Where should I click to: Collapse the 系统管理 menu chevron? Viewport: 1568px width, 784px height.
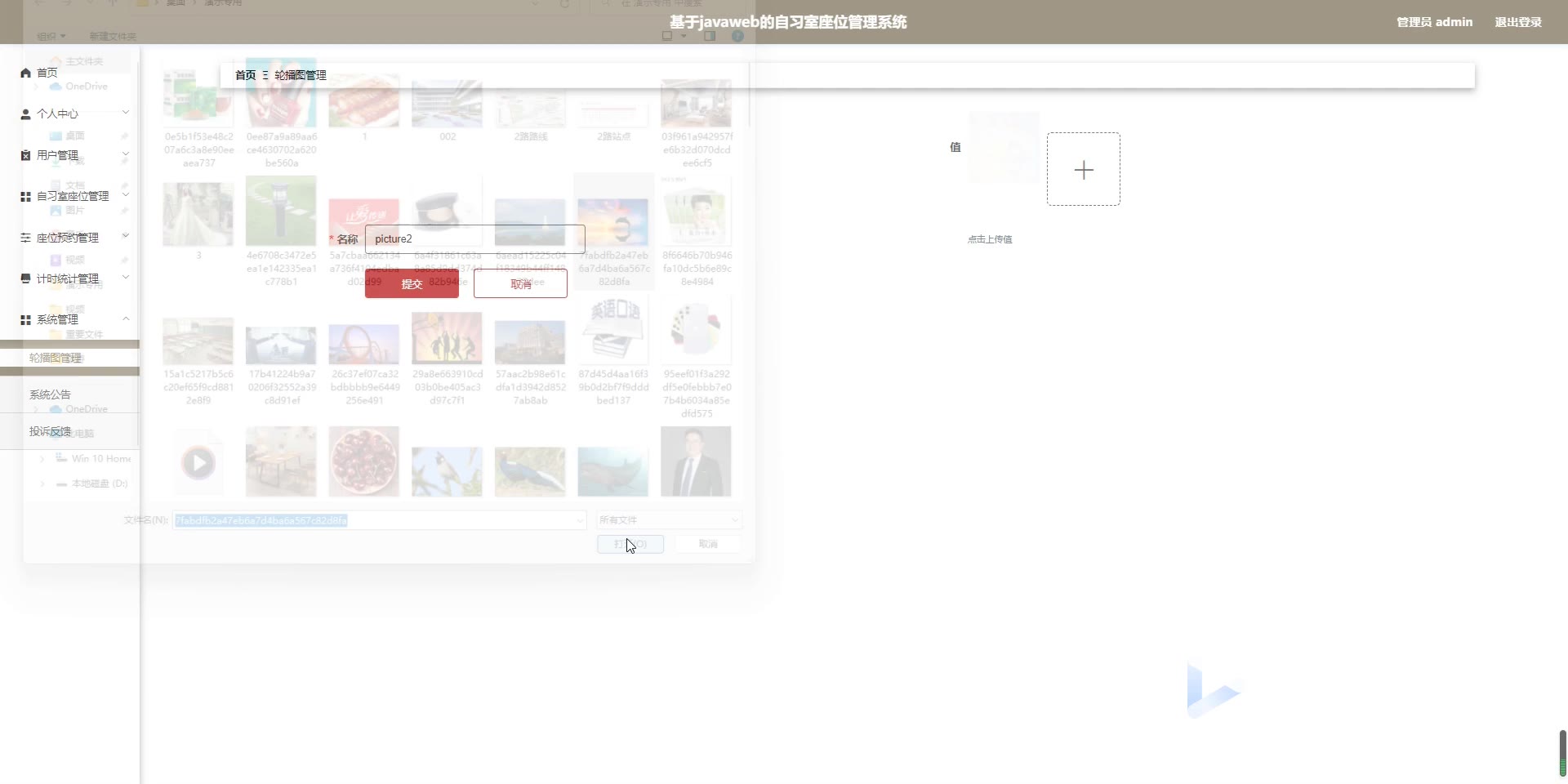[126, 318]
